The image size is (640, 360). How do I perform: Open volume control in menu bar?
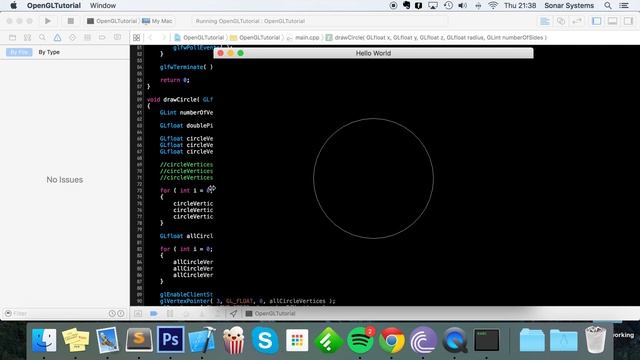pyautogui.click(x=462, y=6)
